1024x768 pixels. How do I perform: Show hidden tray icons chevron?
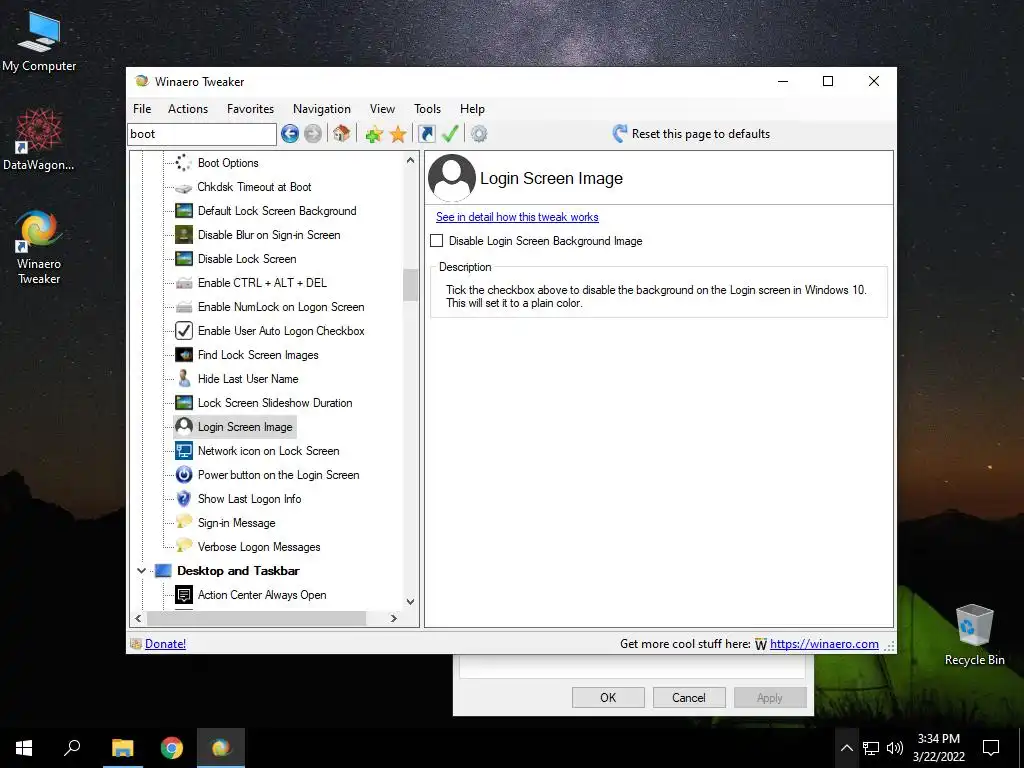click(x=846, y=748)
